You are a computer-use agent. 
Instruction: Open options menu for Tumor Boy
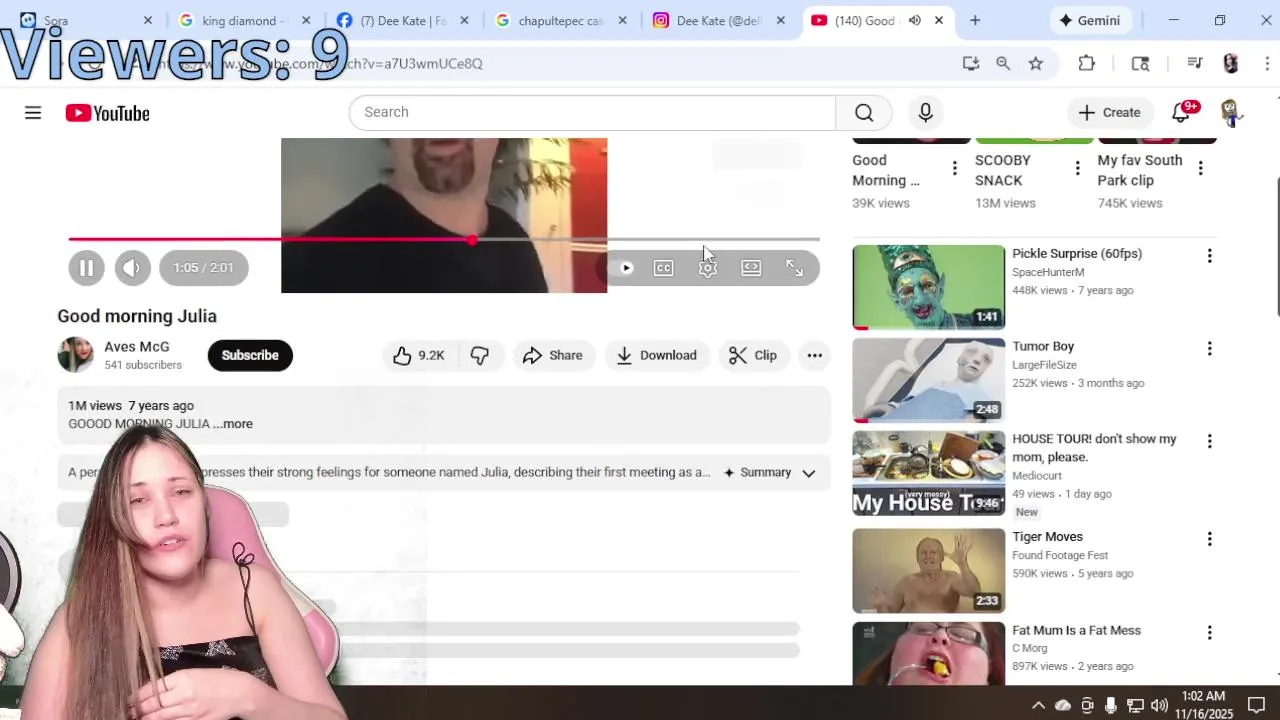pos(1209,348)
